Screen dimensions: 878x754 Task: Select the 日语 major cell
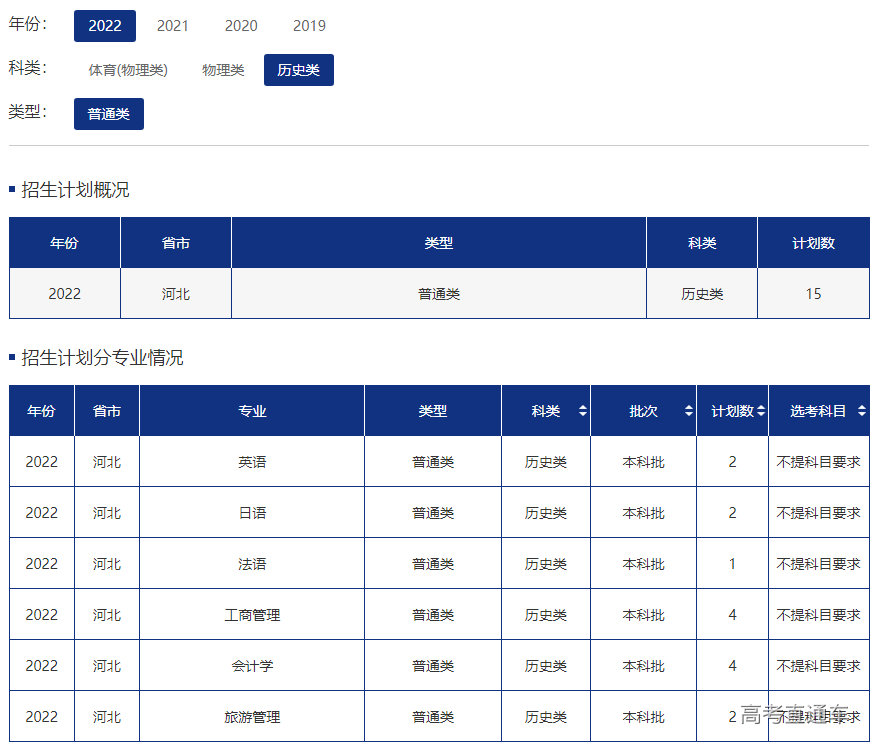coord(252,513)
